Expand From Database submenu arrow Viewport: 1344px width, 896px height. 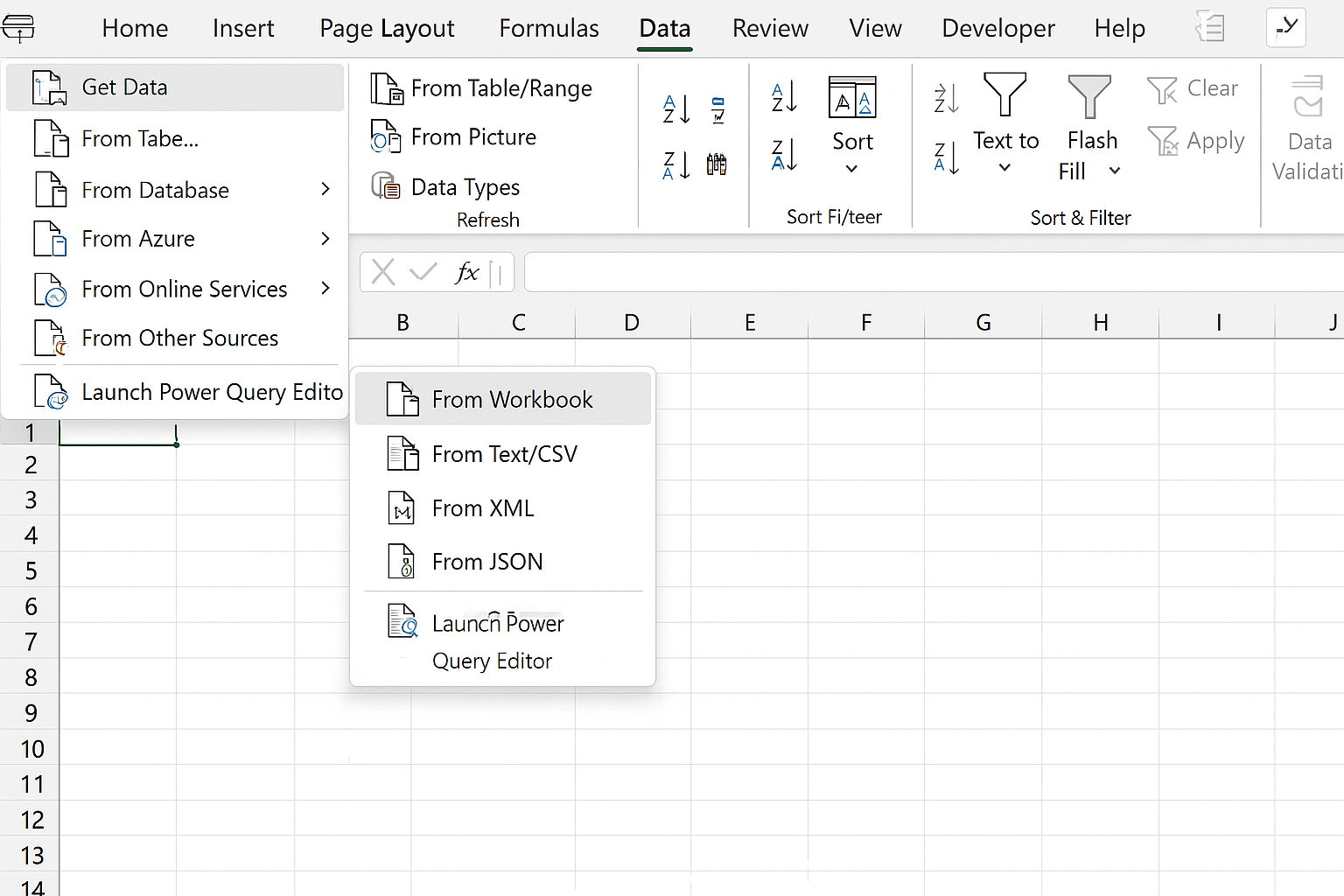click(x=325, y=189)
